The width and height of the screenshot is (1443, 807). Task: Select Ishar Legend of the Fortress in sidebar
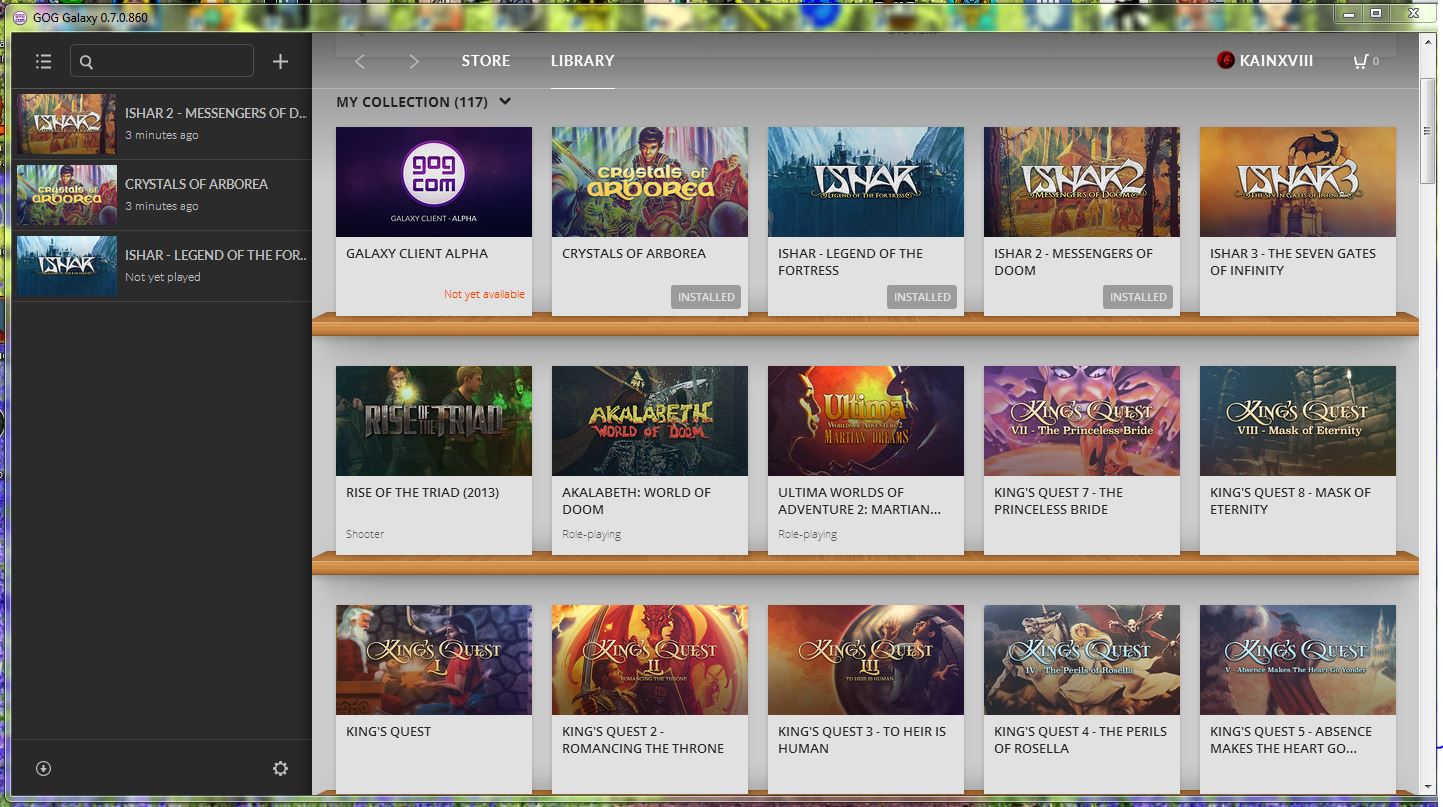point(162,266)
